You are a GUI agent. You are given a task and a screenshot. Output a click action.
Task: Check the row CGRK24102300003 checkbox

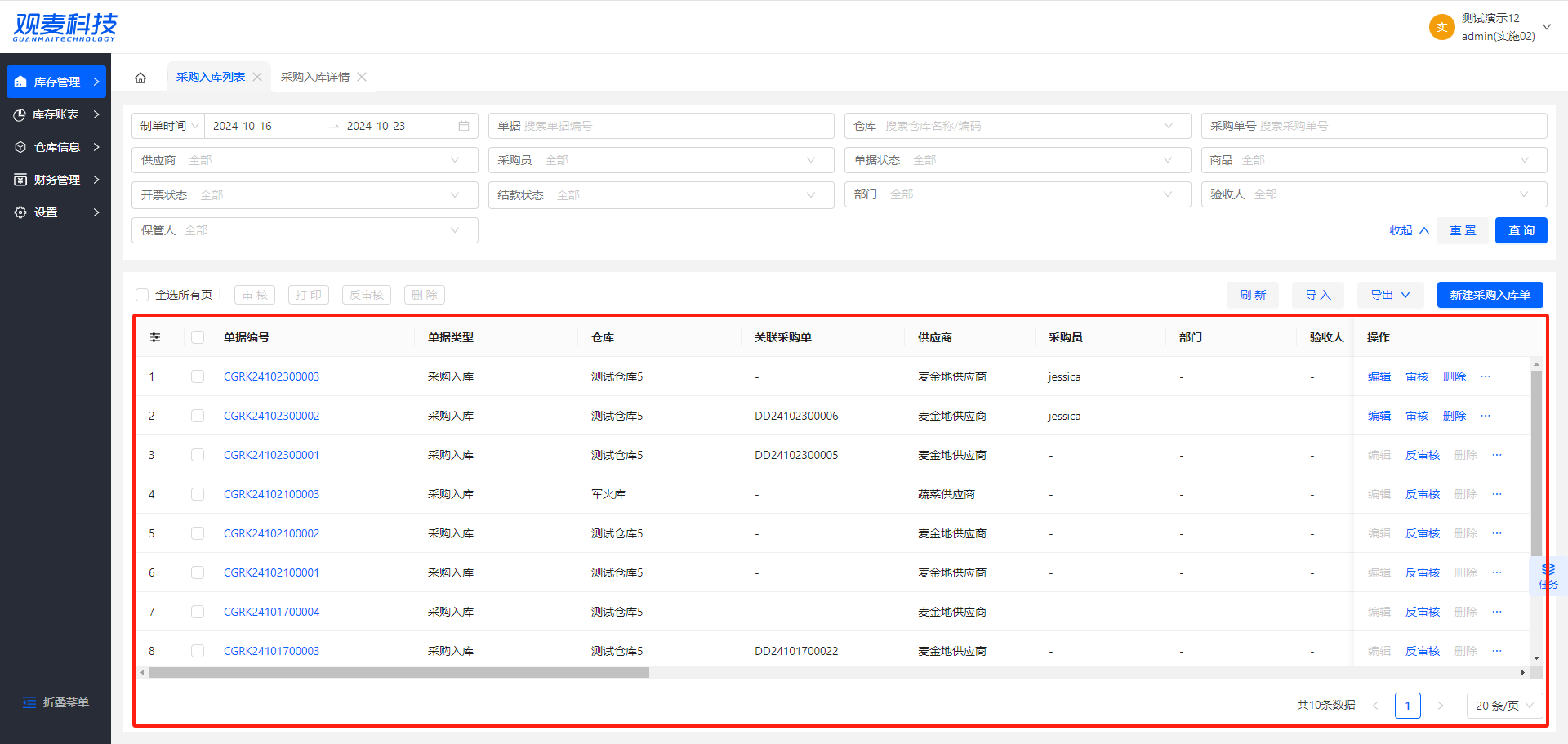[x=198, y=376]
